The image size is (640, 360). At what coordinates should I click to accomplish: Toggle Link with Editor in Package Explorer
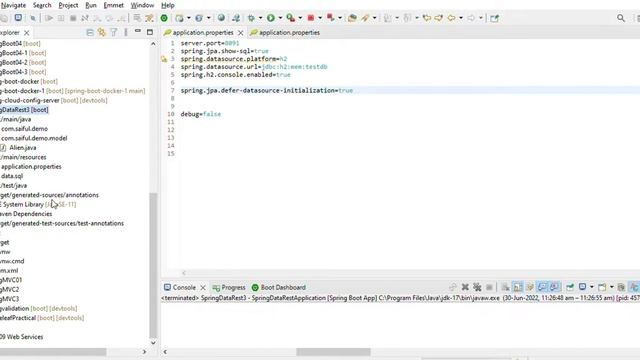point(102,32)
